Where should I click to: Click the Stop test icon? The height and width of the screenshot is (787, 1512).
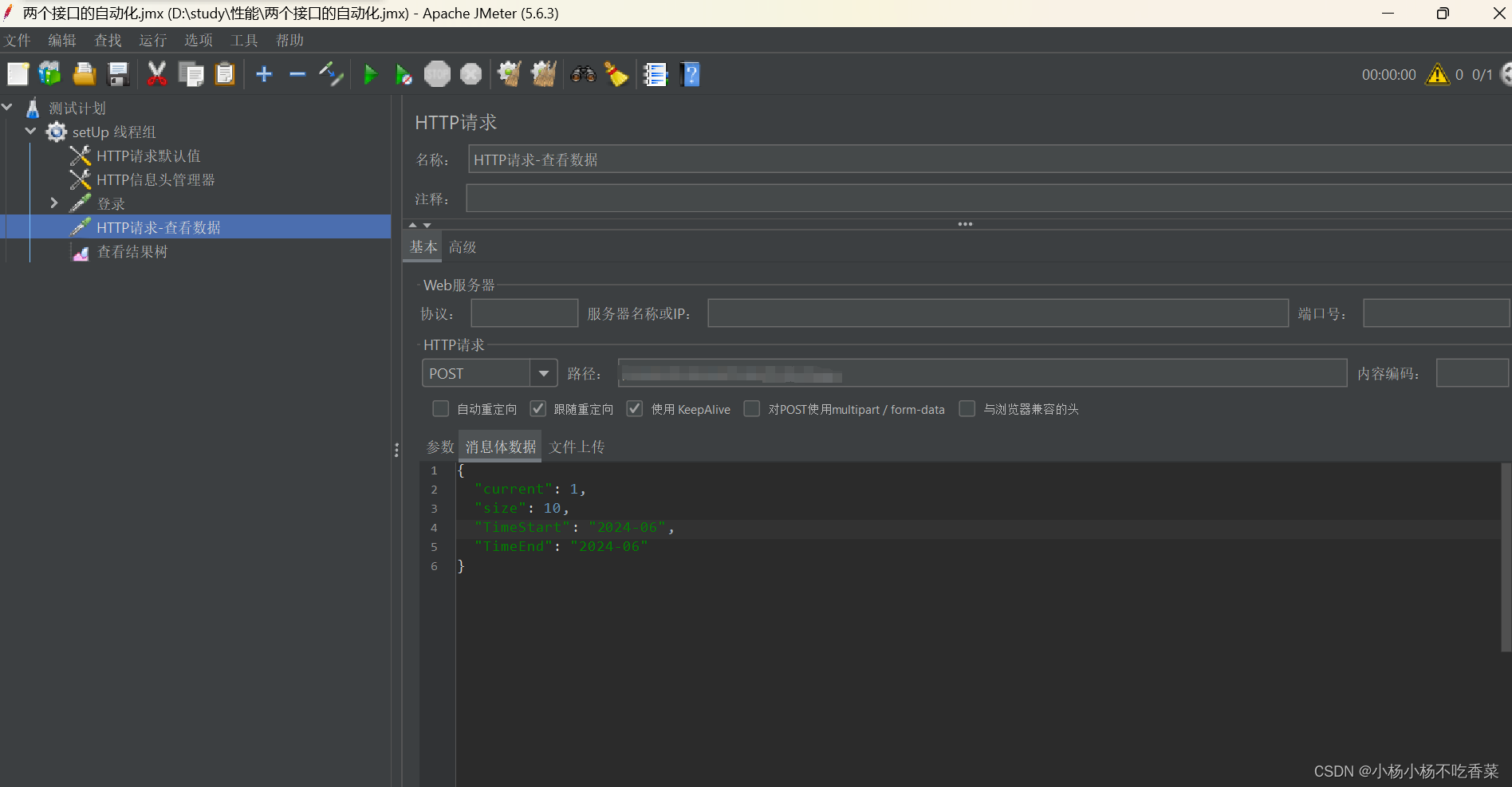[437, 74]
